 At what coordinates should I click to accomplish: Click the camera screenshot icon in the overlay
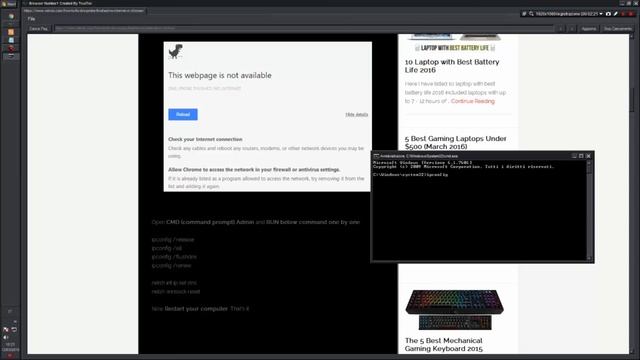pos(608,14)
